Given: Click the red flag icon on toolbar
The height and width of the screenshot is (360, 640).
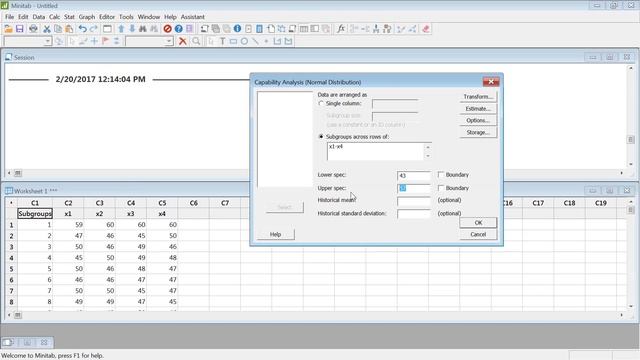Looking at the screenshot, I should [x=105, y=41].
